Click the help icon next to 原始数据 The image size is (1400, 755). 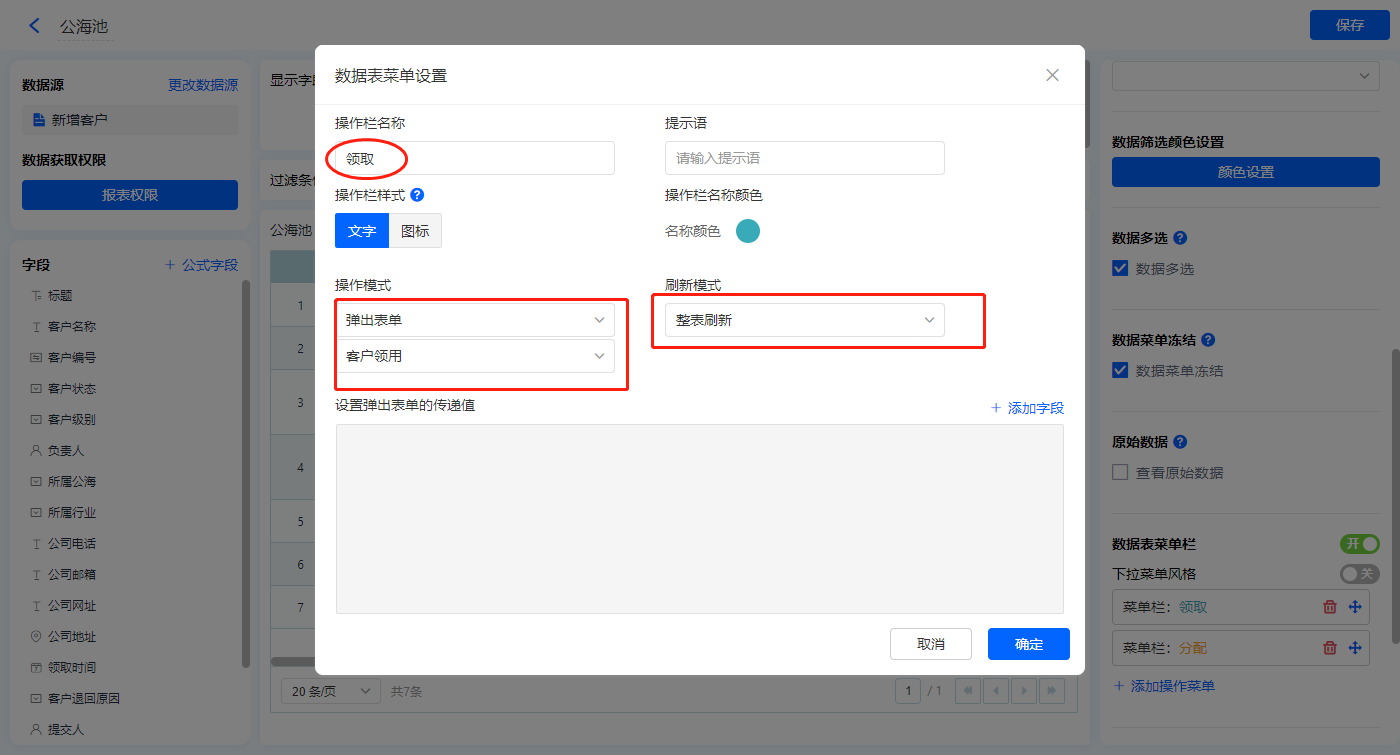pos(1180,442)
